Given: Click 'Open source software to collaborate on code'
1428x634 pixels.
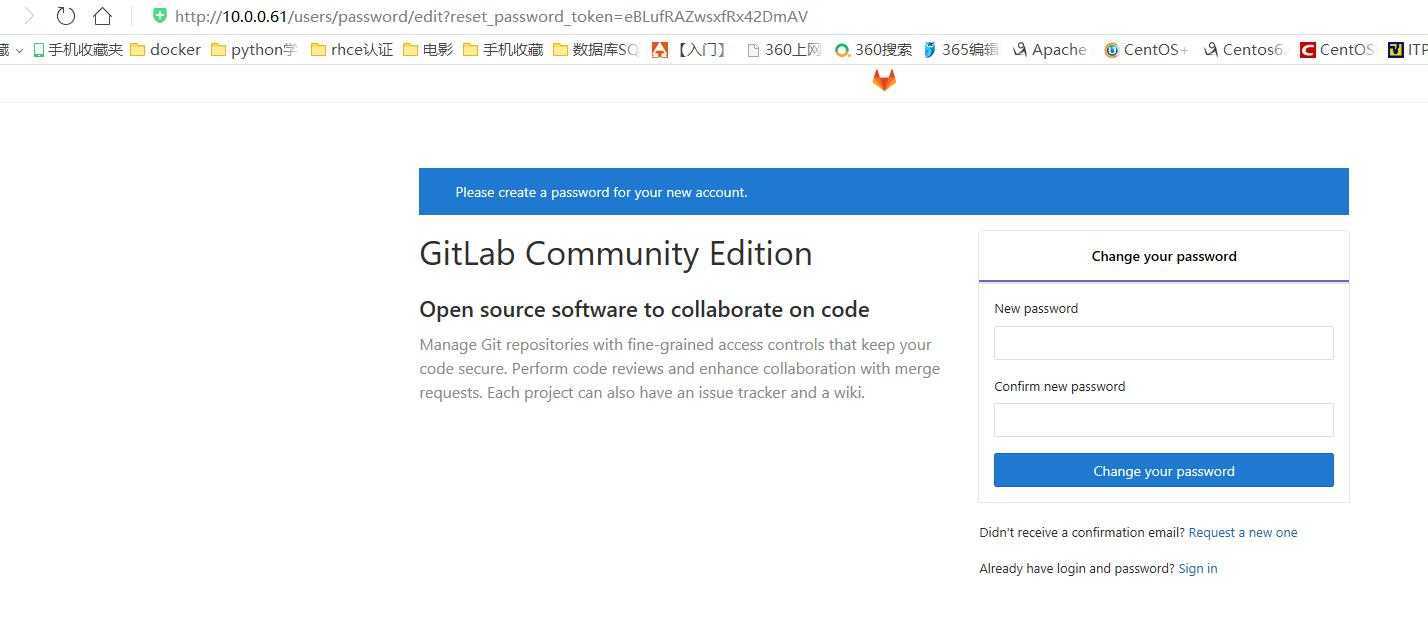Looking at the screenshot, I should (x=644, y=309).
